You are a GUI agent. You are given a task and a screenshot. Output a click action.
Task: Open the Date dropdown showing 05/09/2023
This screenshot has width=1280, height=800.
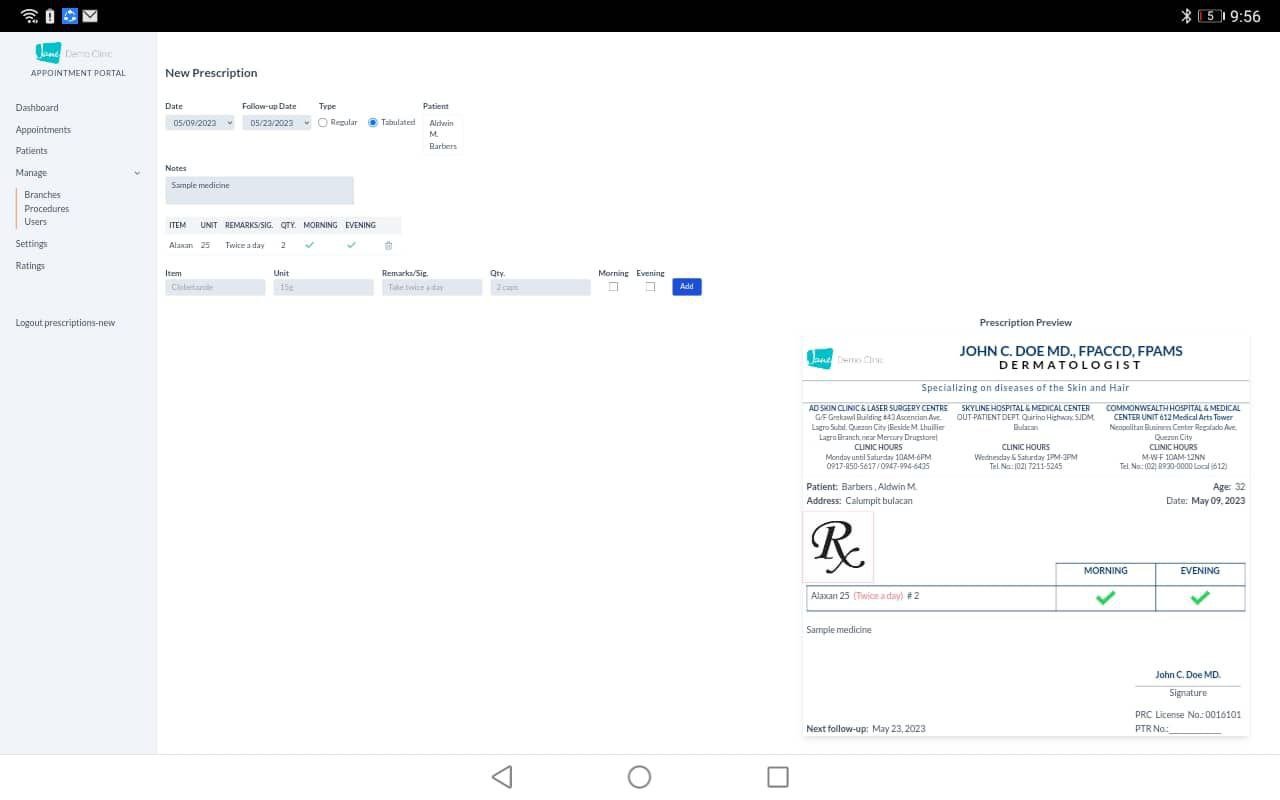tap(200, 123)
